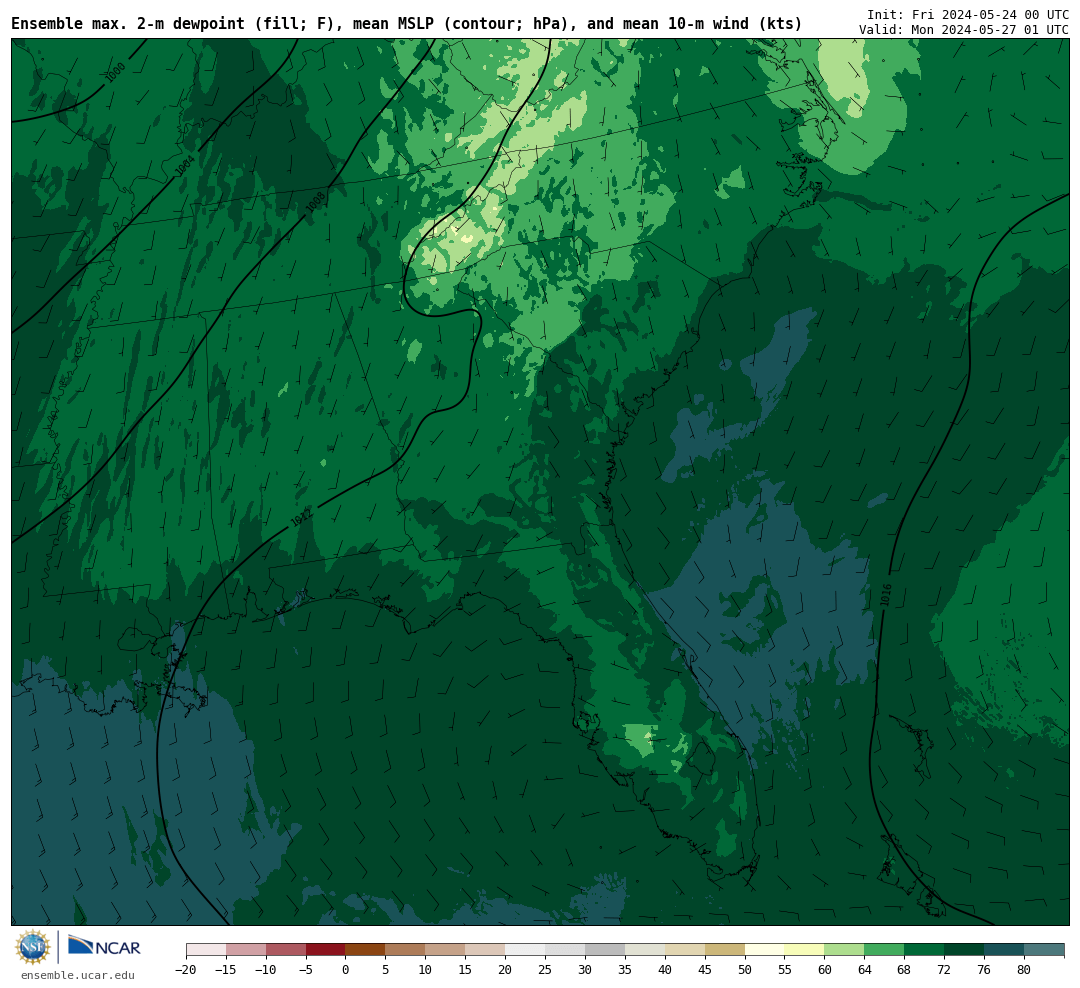
Task: Click the 72 colorbar tick label
Action: (945, 970)
